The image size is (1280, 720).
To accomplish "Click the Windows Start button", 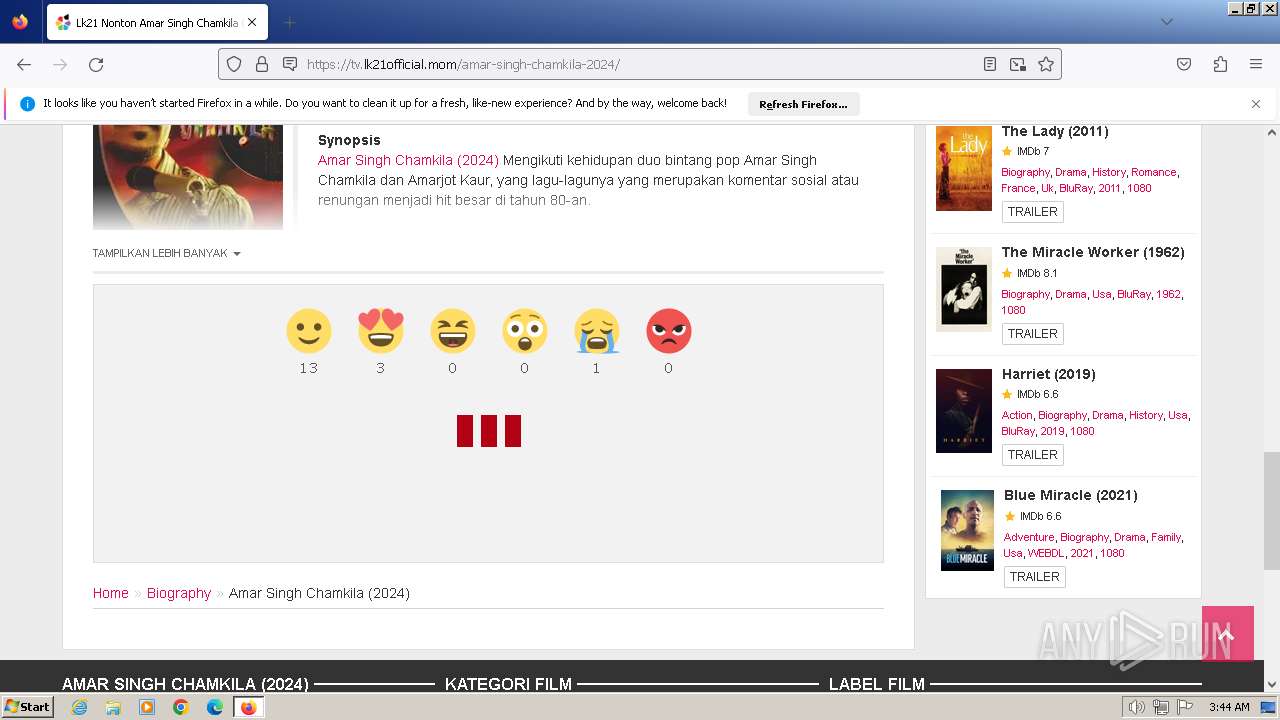I will click(x=28, y=707).
